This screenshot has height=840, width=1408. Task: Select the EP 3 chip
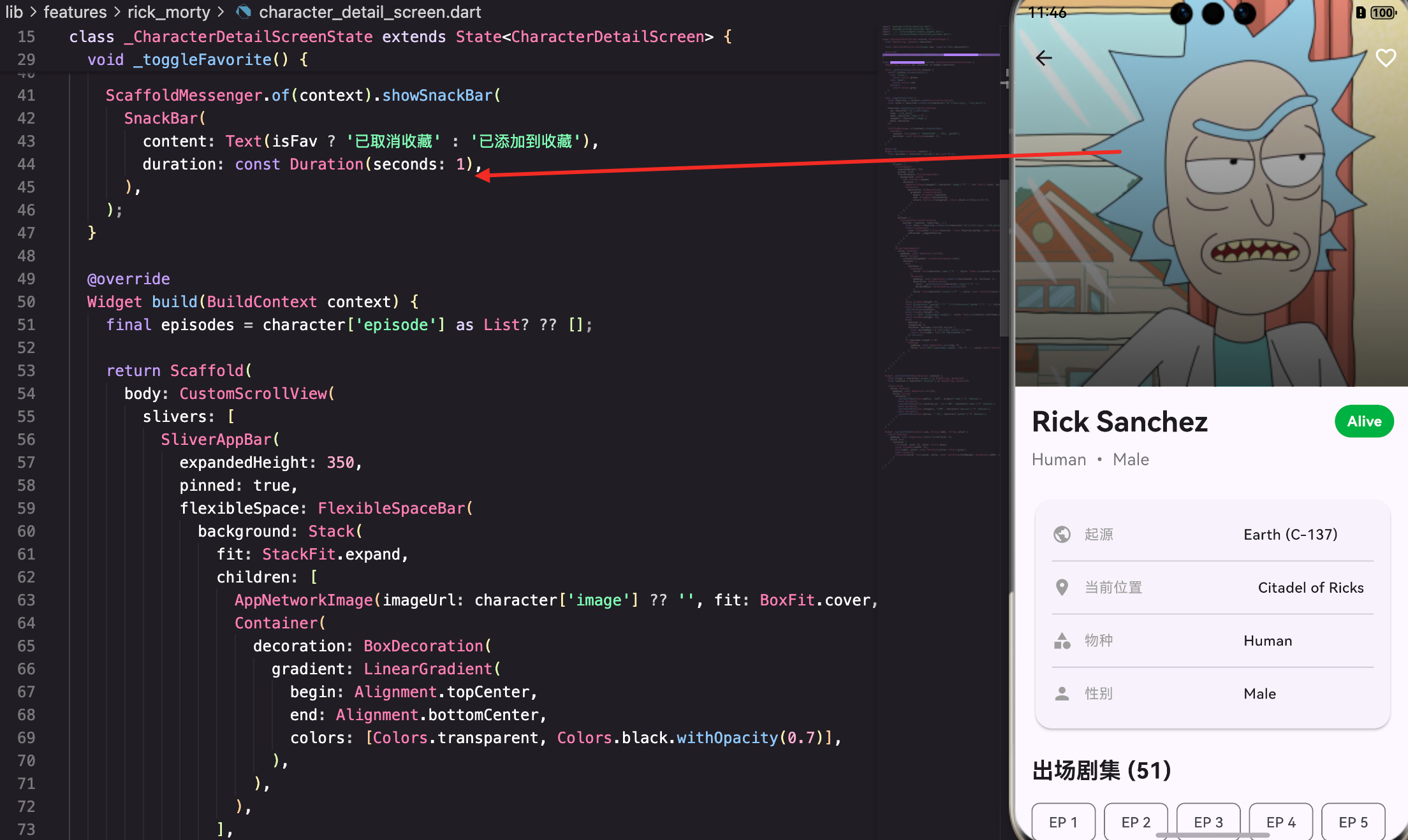(1208, 822)
